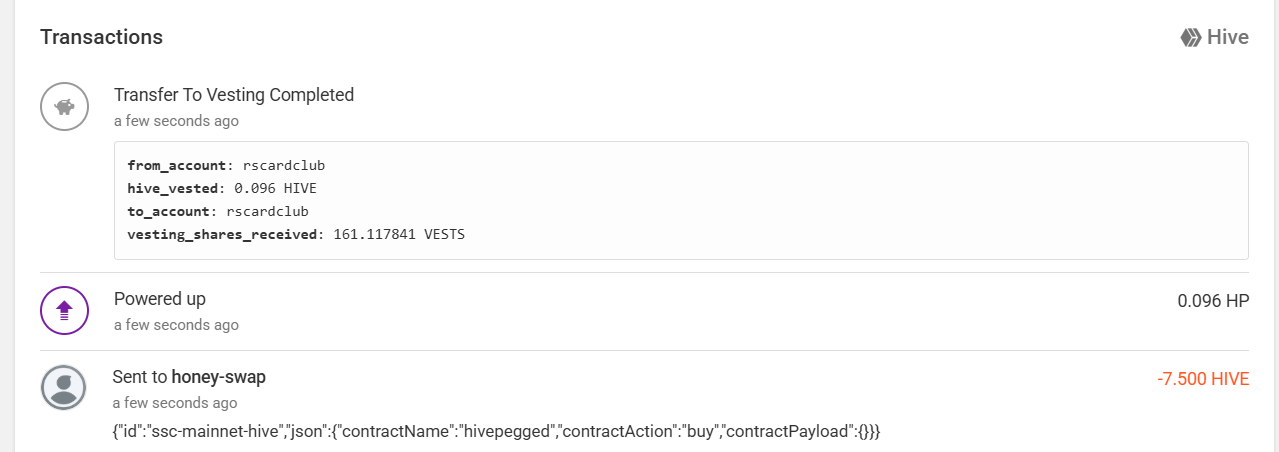Click the timestamp under Transfer To Vesting
Viewport: 1279px width, 452px height.
coord(176,121)
